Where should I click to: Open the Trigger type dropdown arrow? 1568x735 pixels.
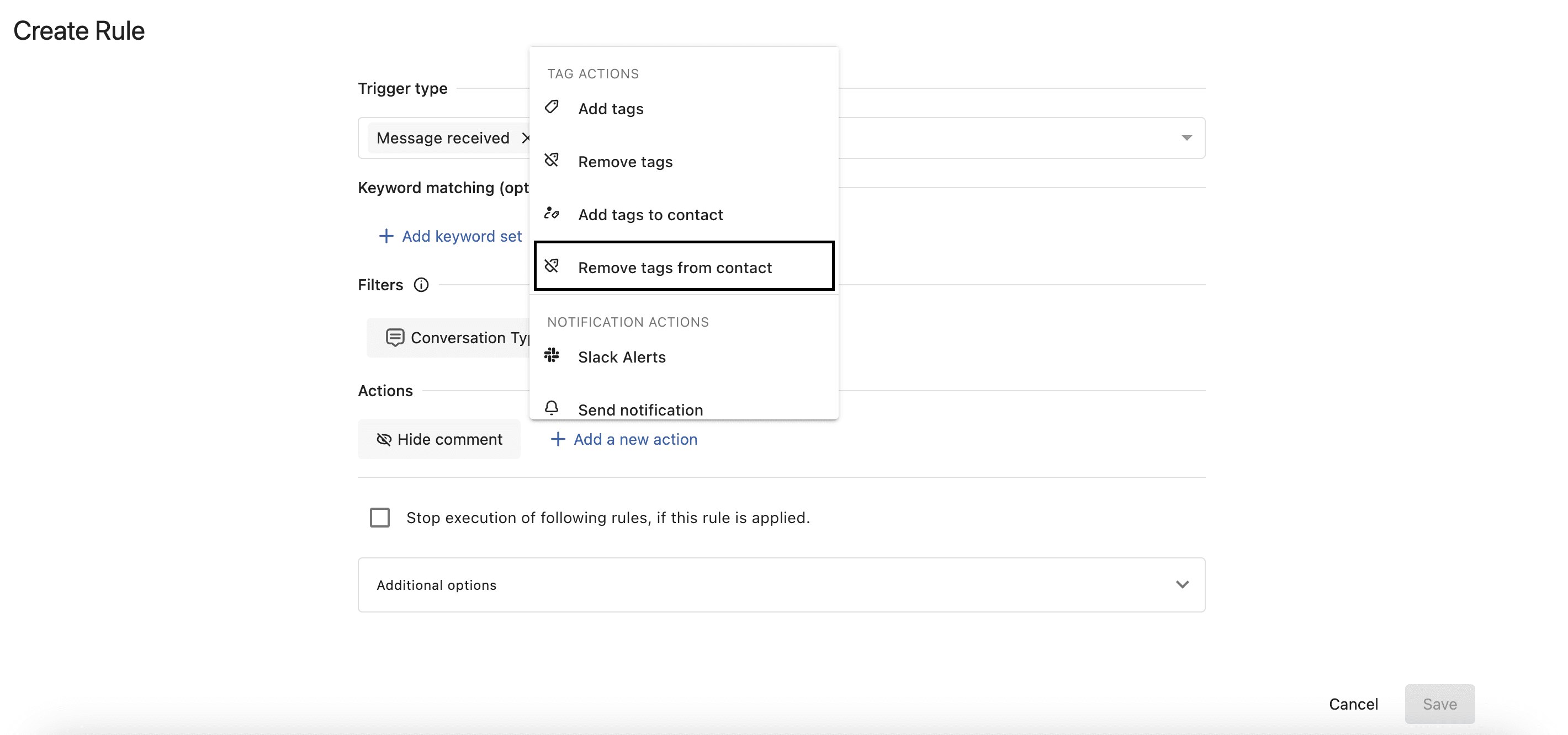click(x=1186, y=138)
